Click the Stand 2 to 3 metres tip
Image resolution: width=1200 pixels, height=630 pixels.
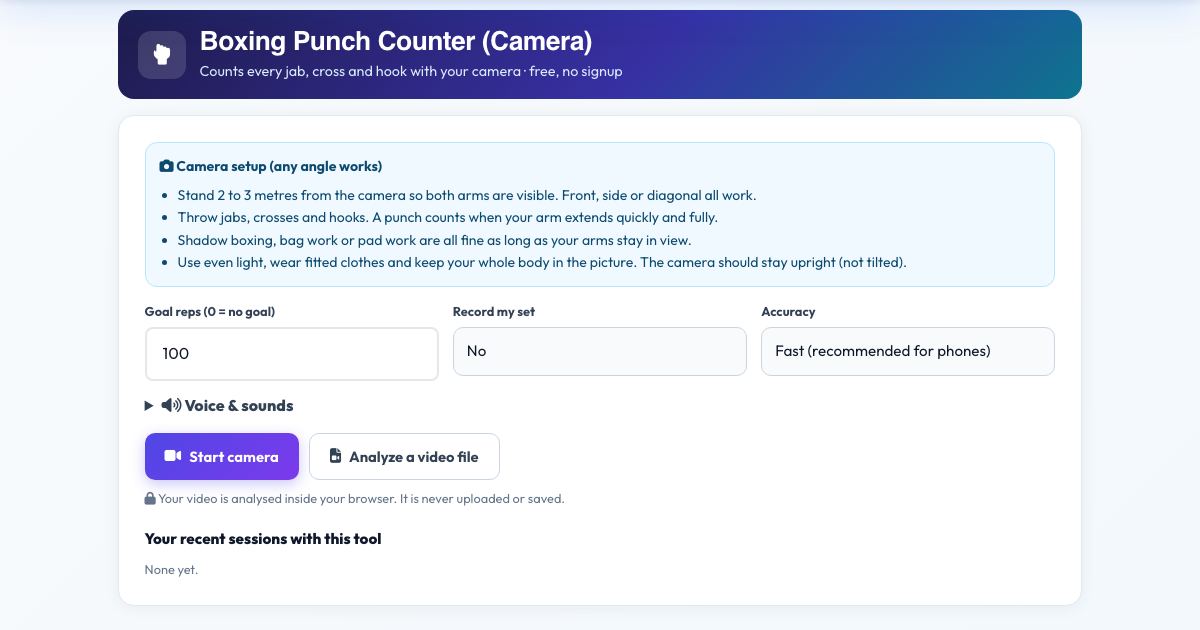click(x=467, y=195)
